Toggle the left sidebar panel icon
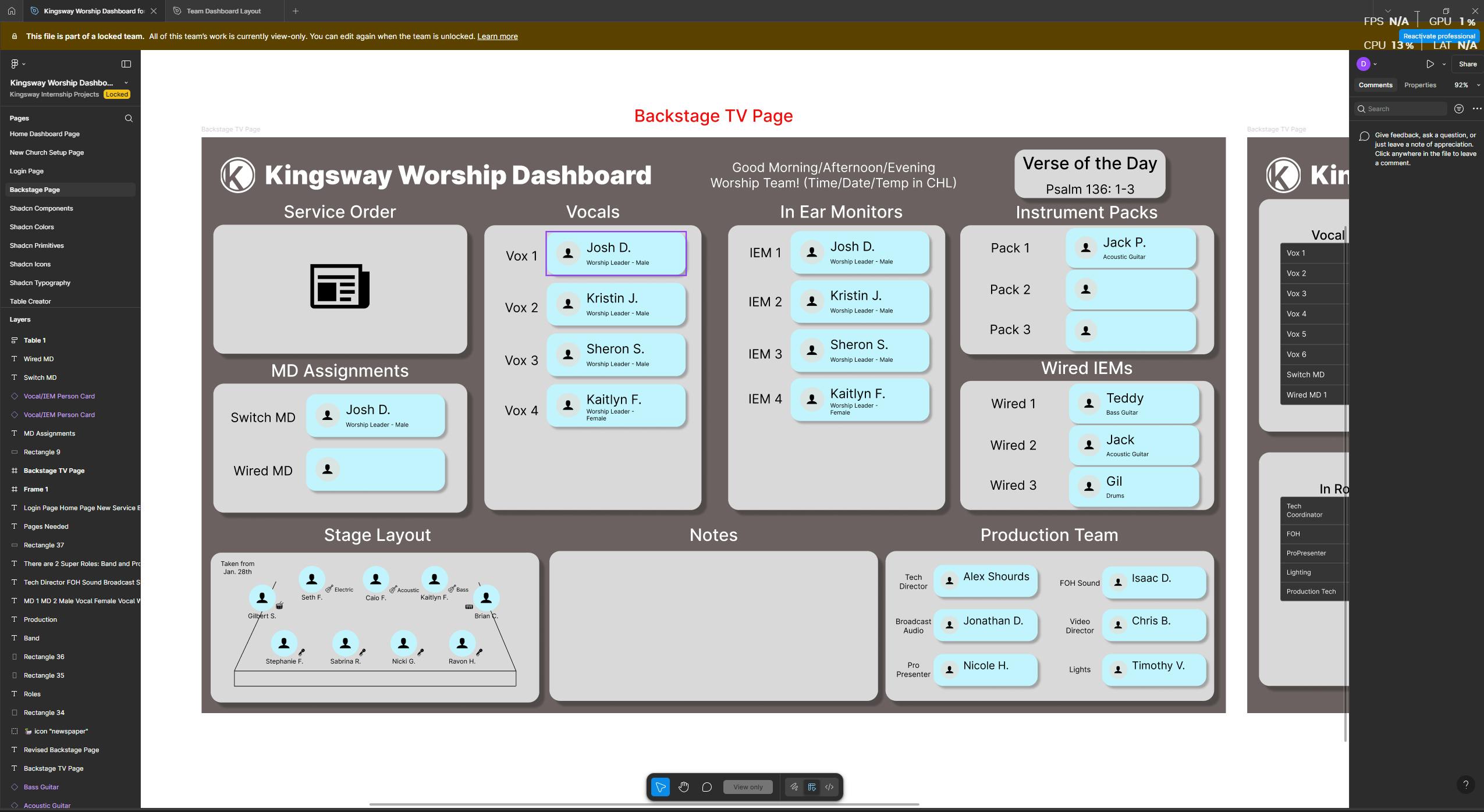Image resolution: width=1484 pixels, height=812 pixels. pyautogui.click(x=126, y=64)
